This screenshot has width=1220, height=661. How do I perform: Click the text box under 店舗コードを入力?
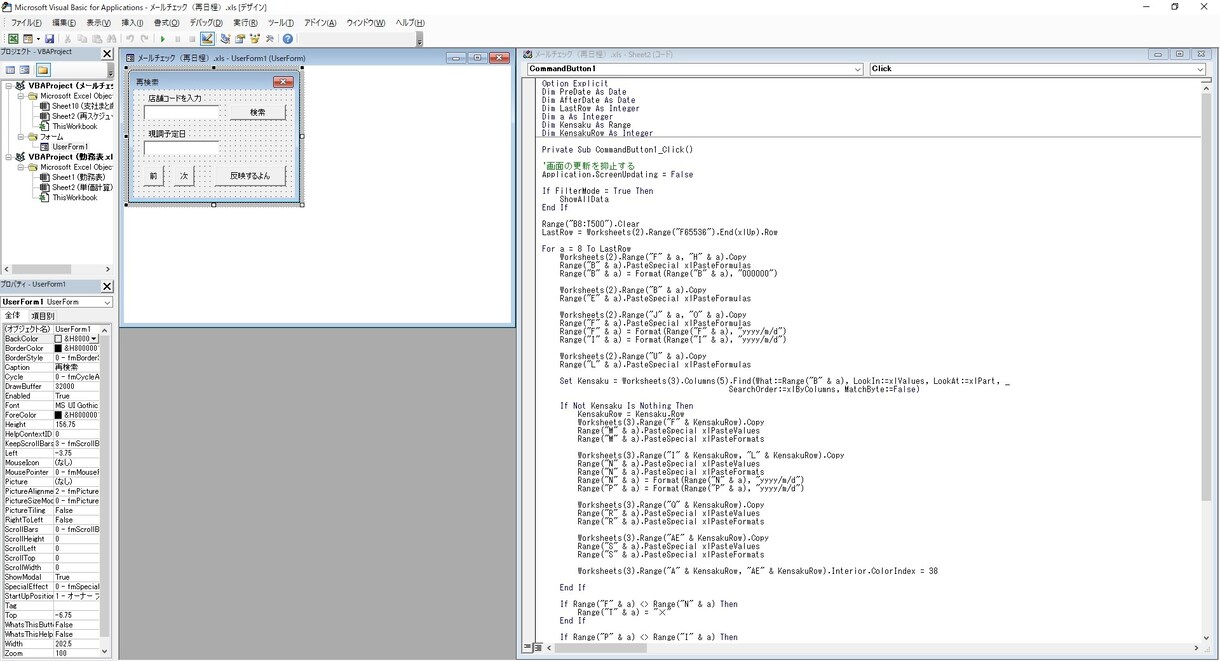[x=181, y=112]
